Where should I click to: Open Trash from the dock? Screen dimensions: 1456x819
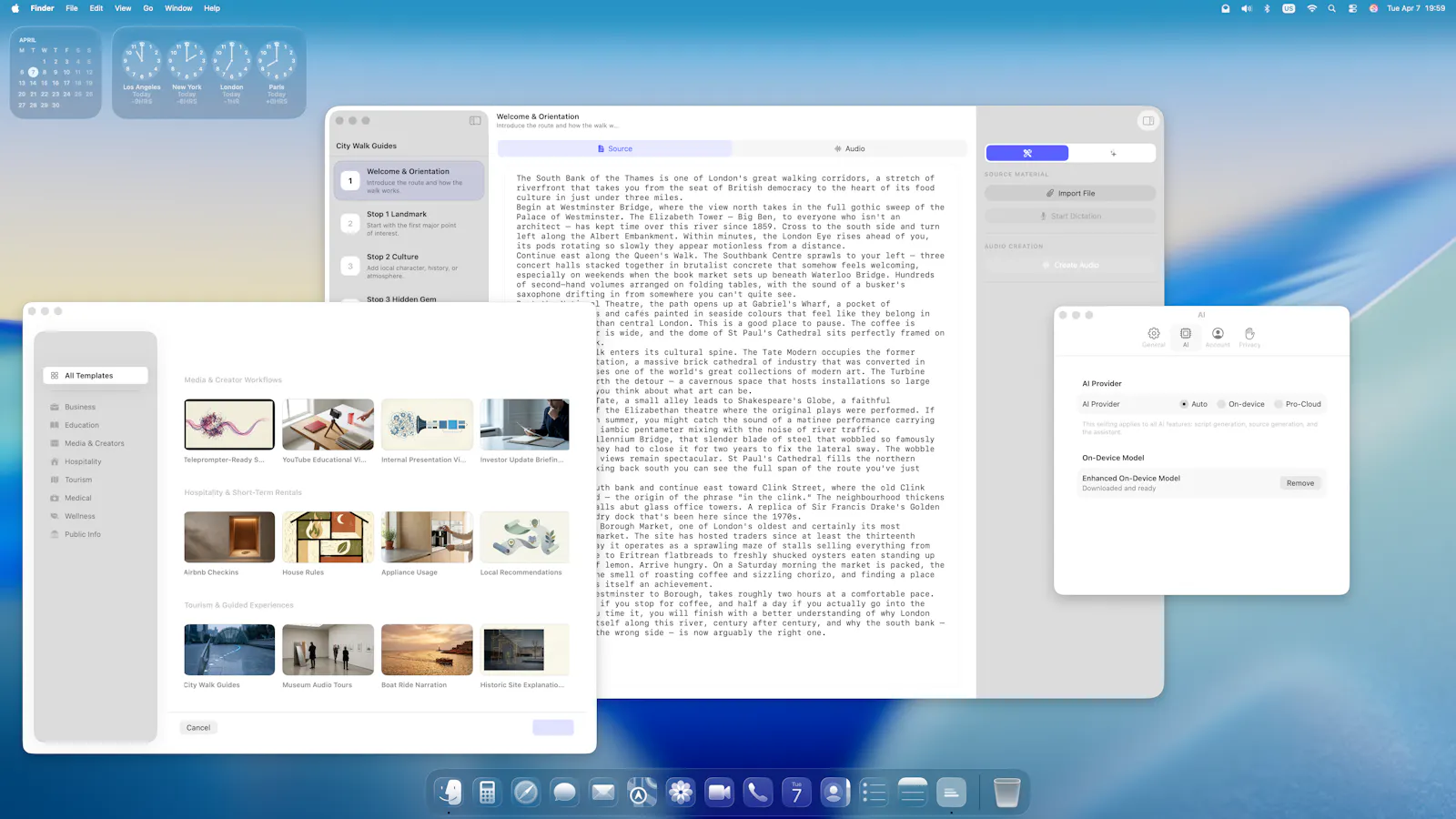[1006, 792]
